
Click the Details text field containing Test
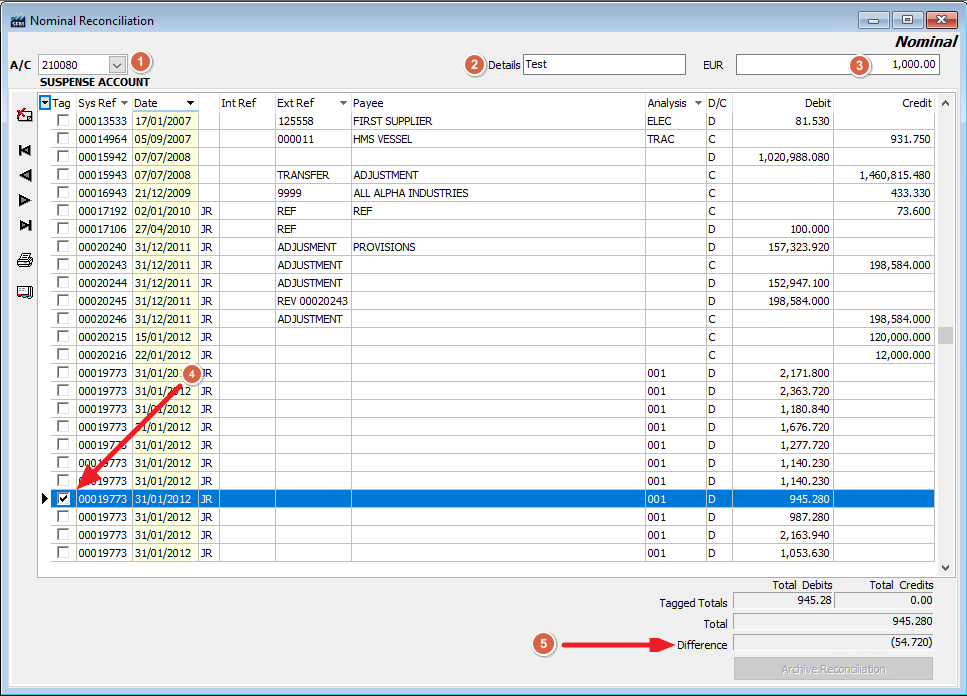pos(604,64)
